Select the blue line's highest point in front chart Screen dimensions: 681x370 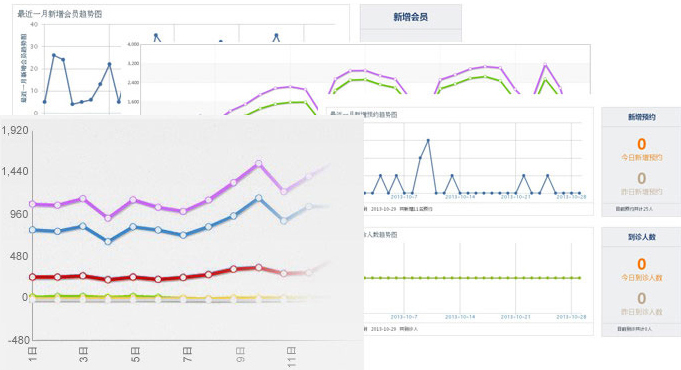click(259, 198)
